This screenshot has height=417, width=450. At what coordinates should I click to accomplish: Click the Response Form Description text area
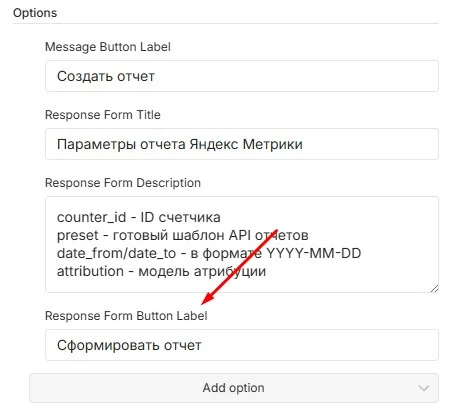tap(242, 244)
